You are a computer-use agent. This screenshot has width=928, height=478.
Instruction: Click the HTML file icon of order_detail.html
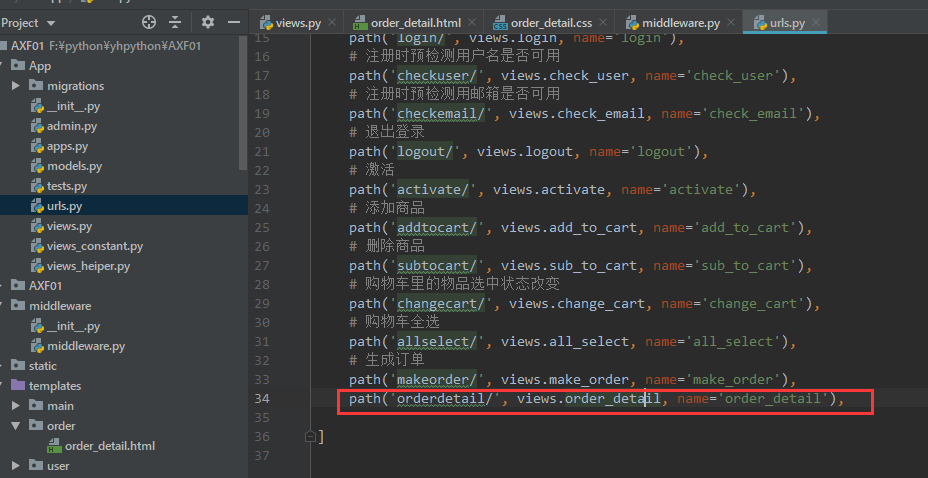tap(54, 446)
